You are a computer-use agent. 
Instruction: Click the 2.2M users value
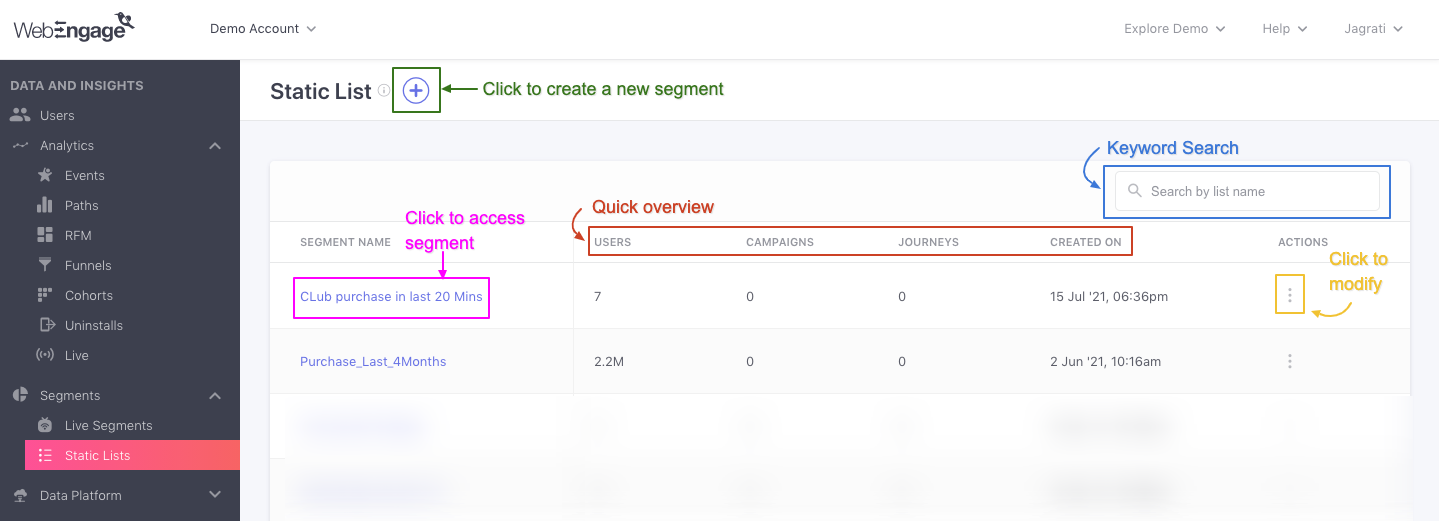point(609,362)
